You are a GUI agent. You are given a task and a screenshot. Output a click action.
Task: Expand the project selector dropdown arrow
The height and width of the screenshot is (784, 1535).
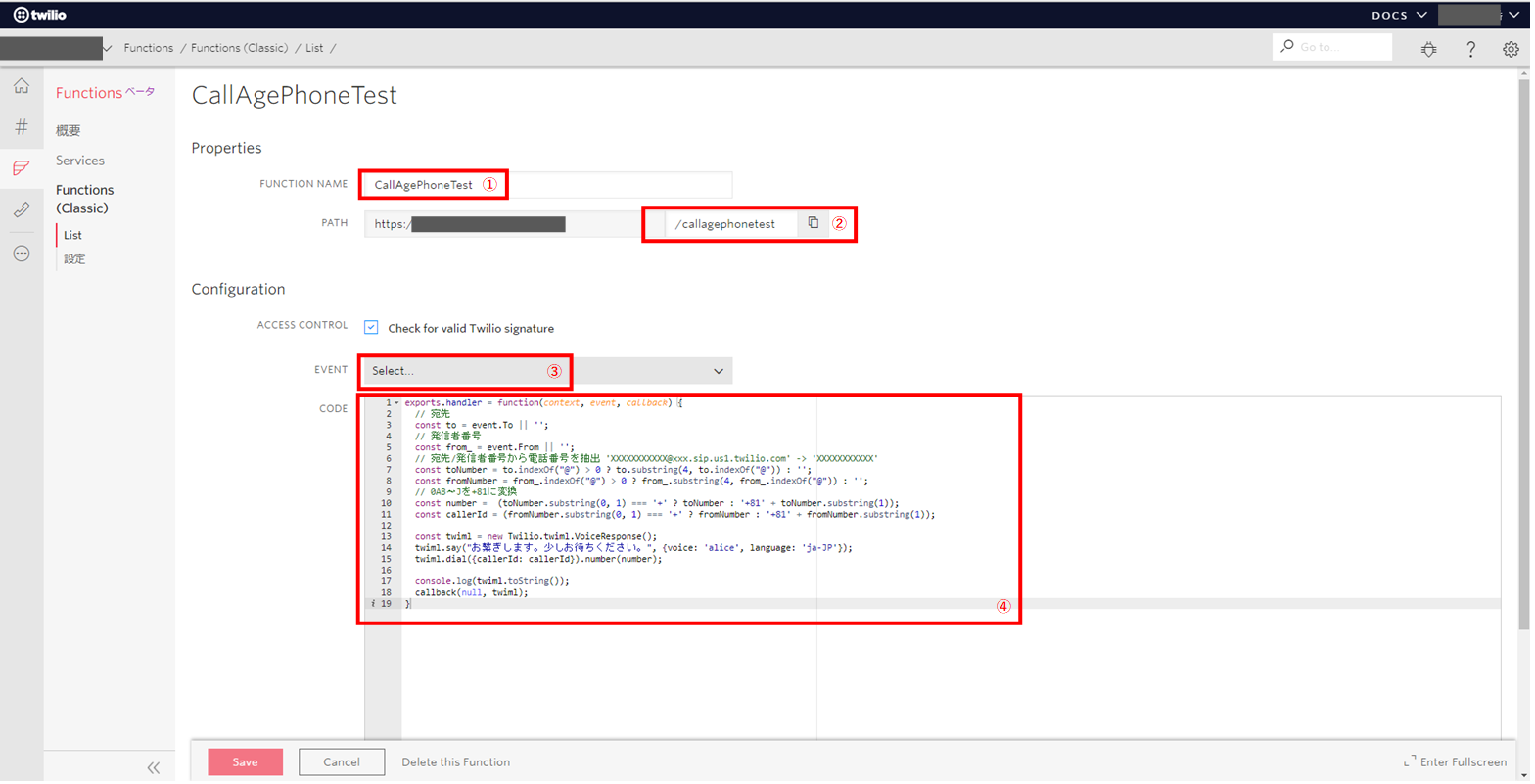(107, 48)
